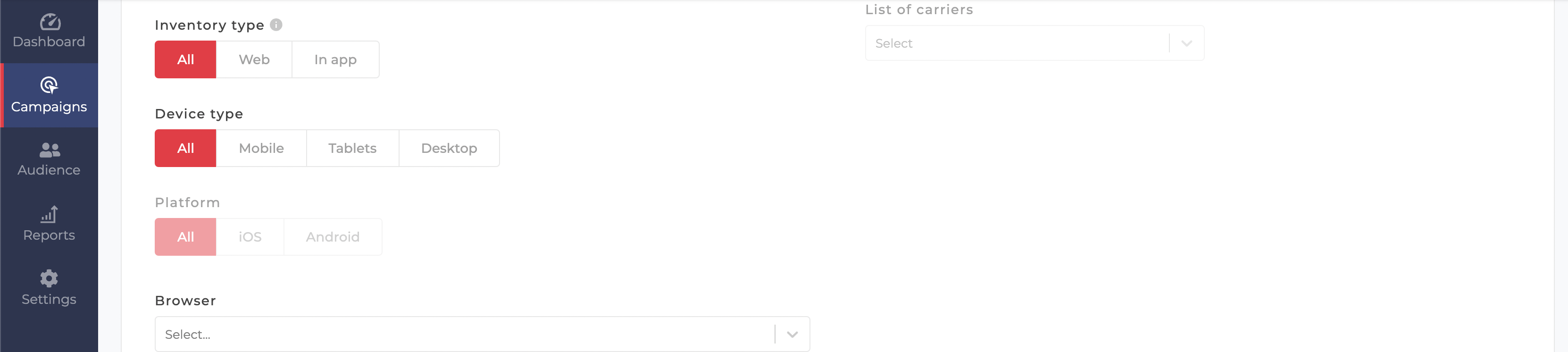The height and width of the screenshot is (352, 1568).
Task: Select Web inventory type
Action: click(x=254, y=59)
